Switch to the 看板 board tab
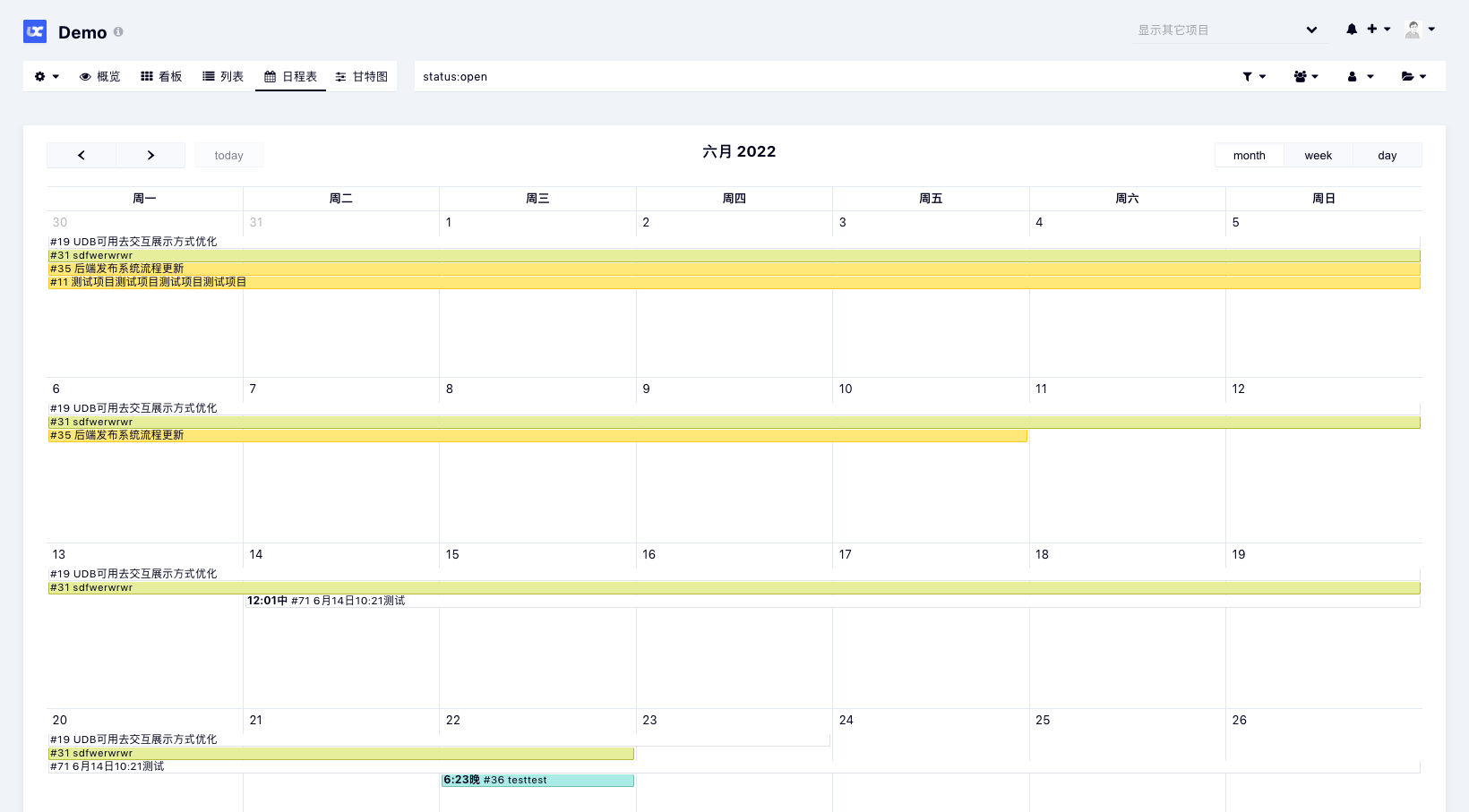Screen dimensions: 1469x812 point(161,76)
